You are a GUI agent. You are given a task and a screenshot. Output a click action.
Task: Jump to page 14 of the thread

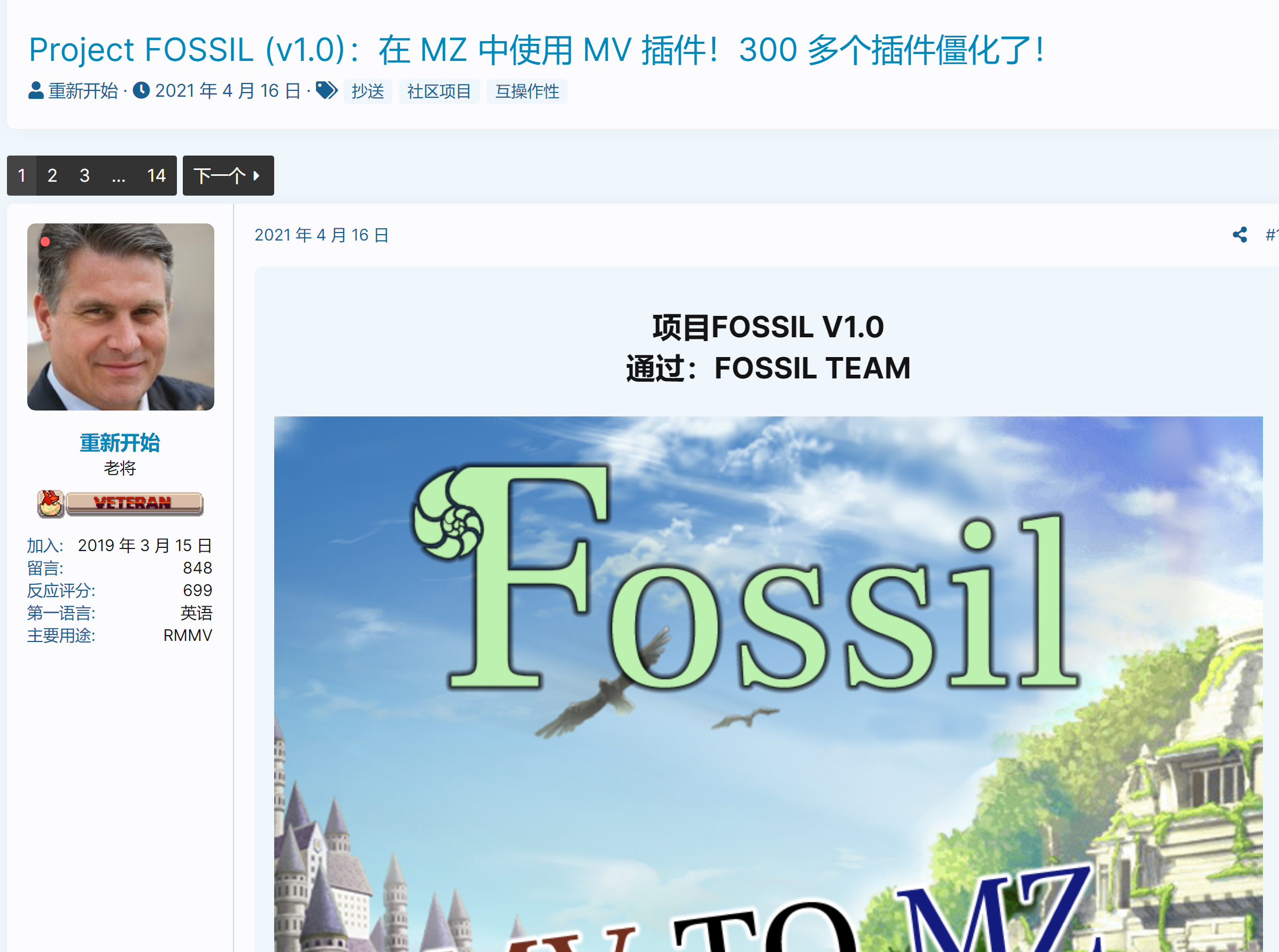[156, 175]
